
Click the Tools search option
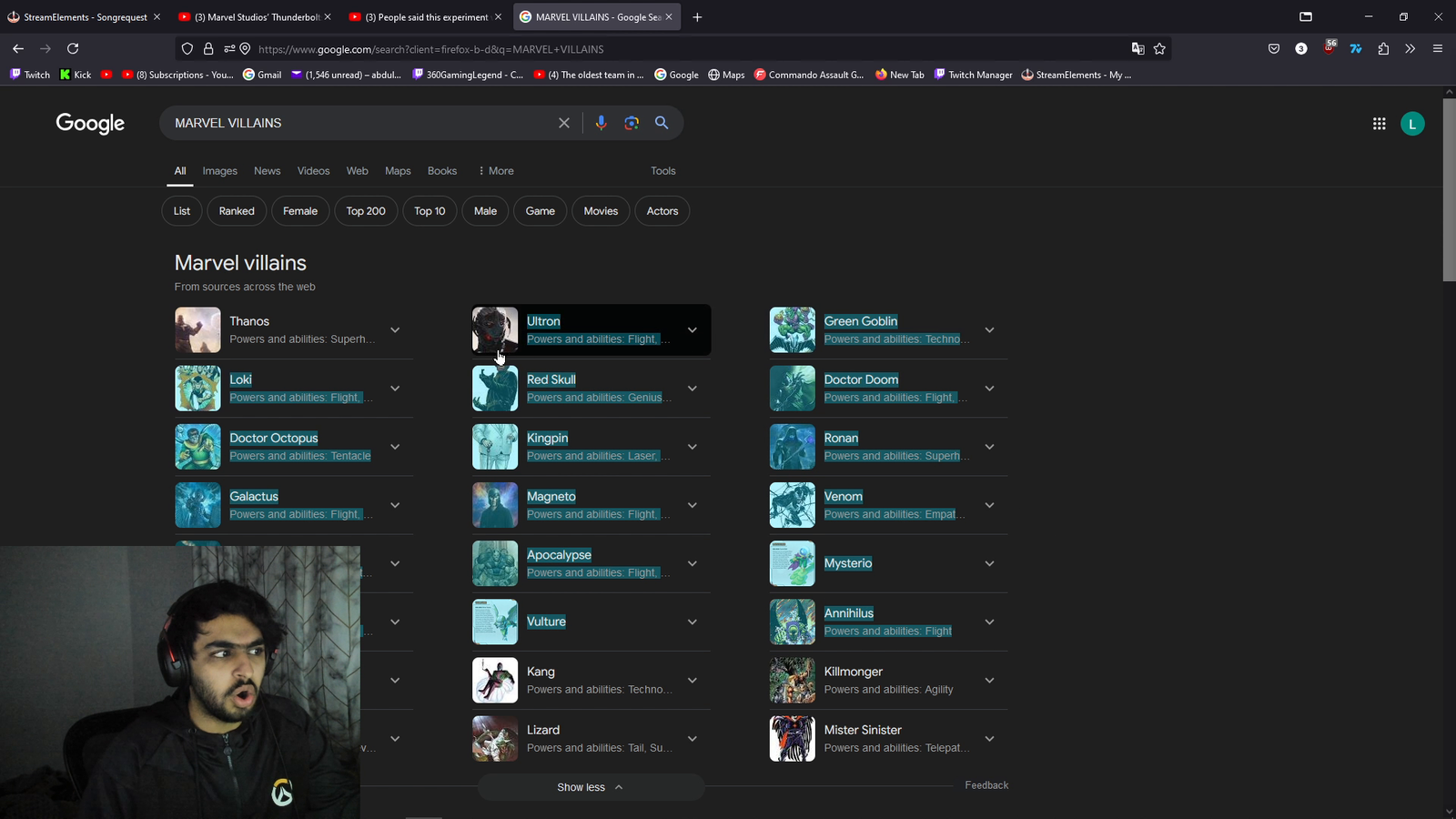(662, 171)
